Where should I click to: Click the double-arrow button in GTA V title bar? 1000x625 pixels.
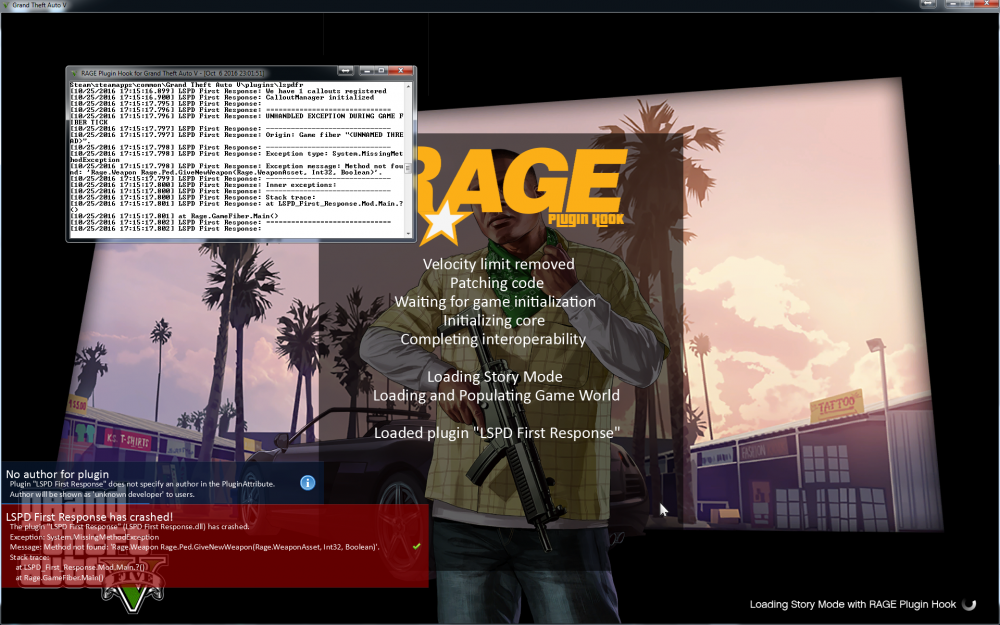(928, 3)
